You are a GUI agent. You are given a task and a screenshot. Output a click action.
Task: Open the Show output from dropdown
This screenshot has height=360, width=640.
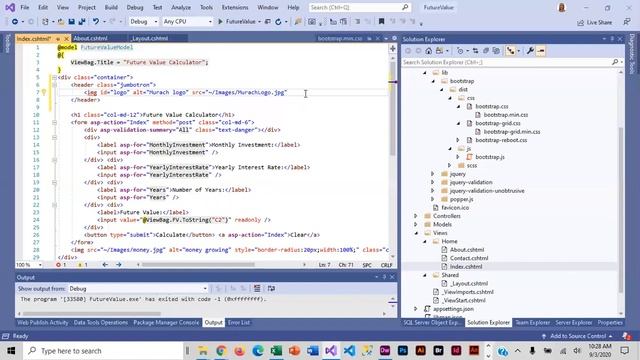point(138,289)
